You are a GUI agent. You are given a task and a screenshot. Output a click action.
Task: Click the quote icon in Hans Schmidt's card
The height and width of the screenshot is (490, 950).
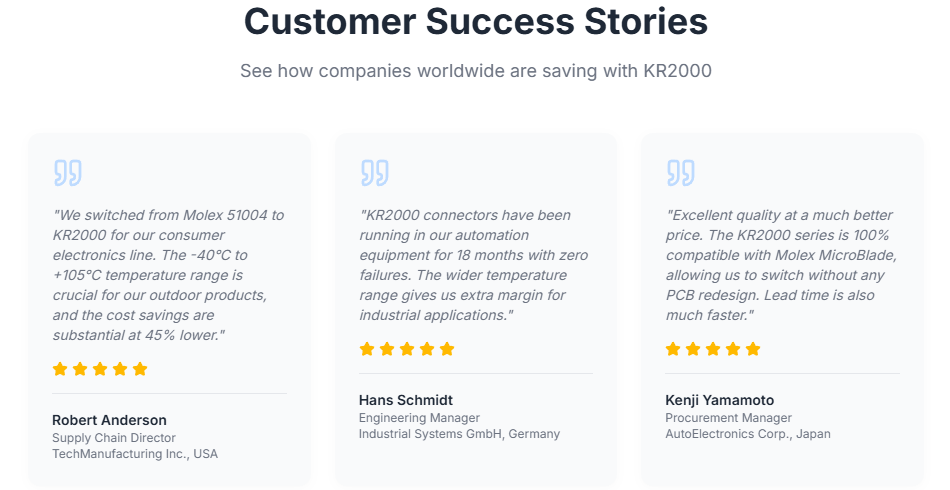[x=374, y=172]
